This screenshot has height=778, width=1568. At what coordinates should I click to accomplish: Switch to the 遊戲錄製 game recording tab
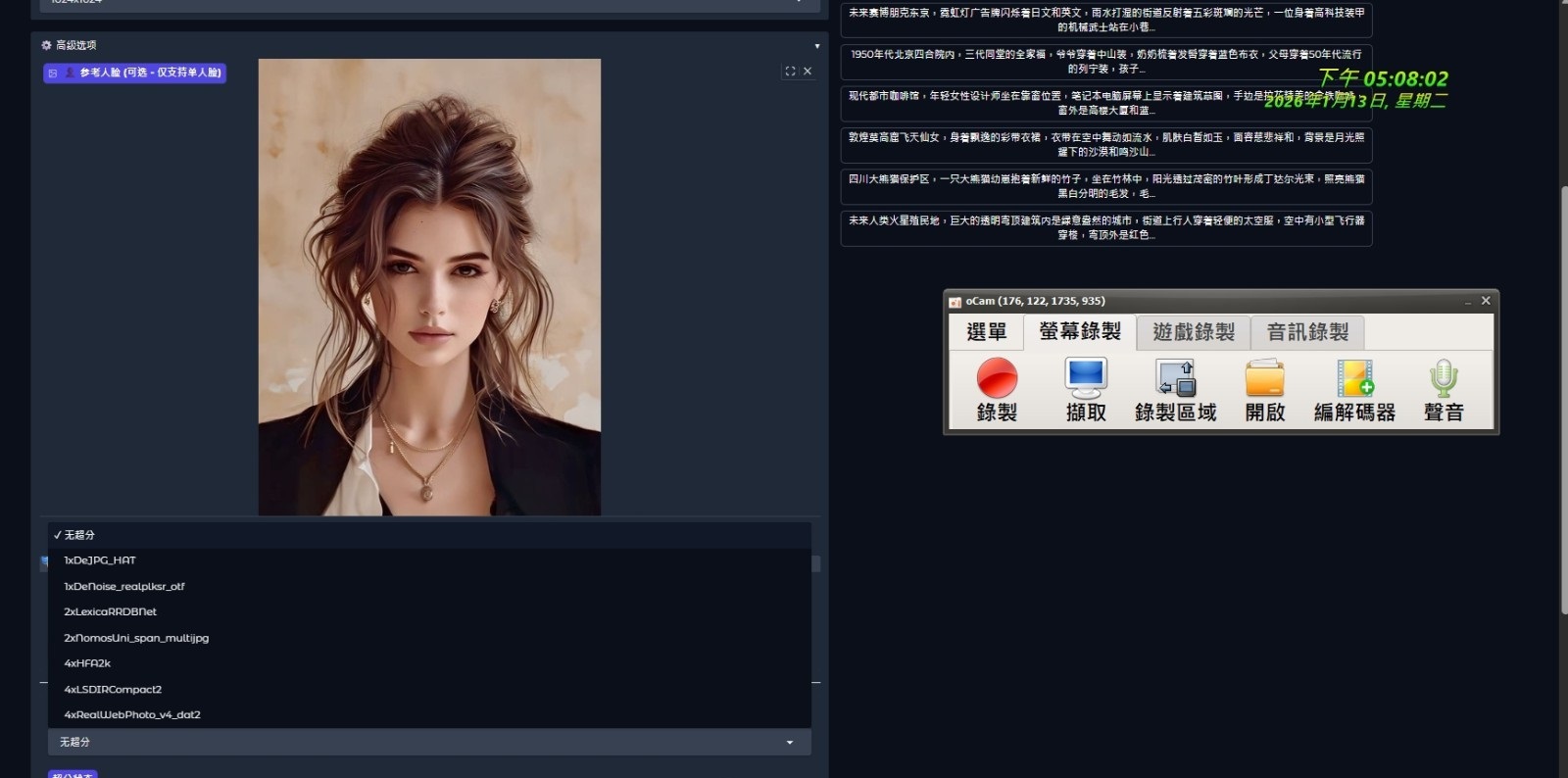[x=1193, y=332]
